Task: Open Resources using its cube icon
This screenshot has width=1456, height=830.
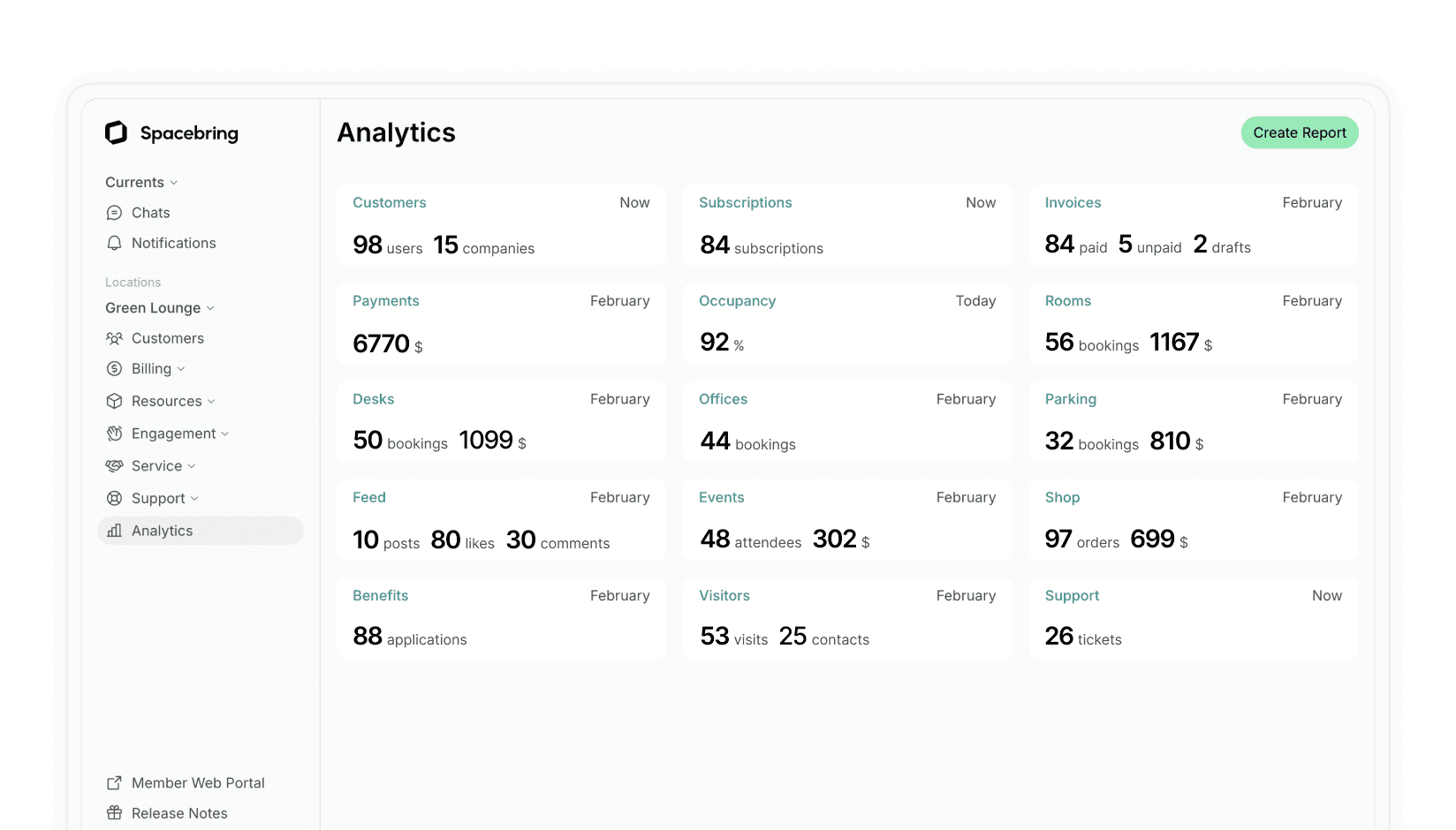Action: 115,401
